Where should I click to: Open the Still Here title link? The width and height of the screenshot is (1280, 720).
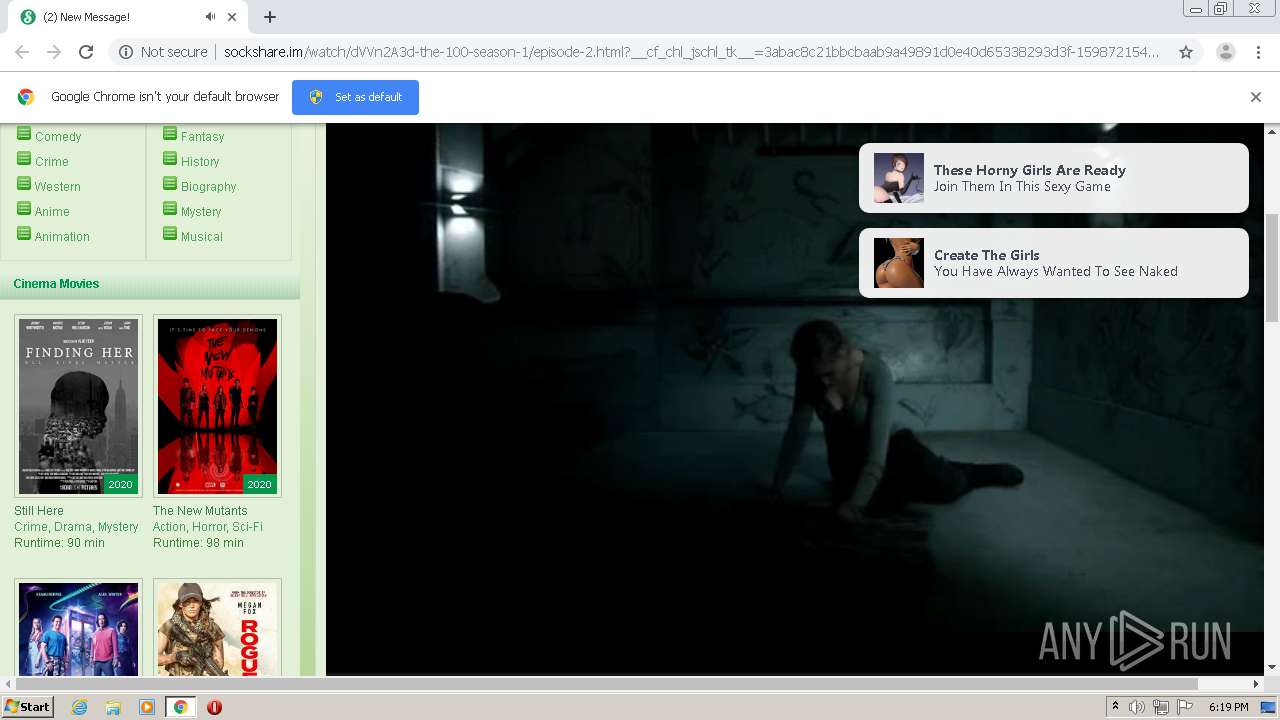[39, 511]
